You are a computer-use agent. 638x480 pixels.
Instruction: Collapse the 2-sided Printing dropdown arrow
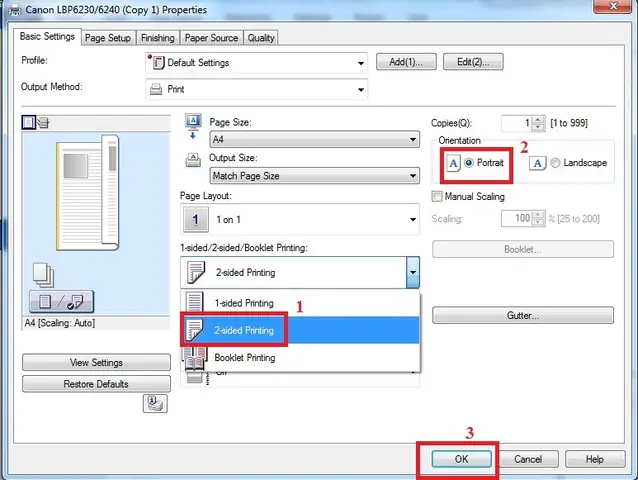click(x=413, y=272)
